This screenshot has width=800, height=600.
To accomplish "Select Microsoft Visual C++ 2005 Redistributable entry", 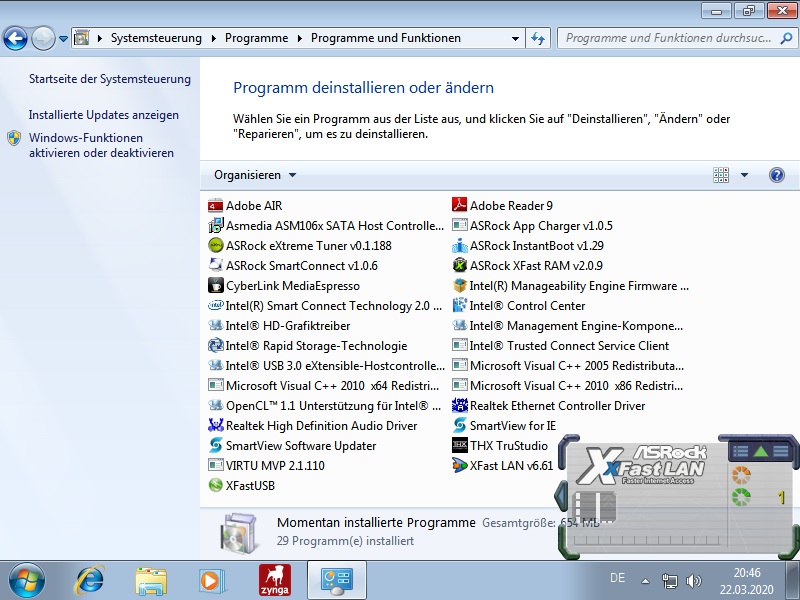I will [x=568, y=365].
